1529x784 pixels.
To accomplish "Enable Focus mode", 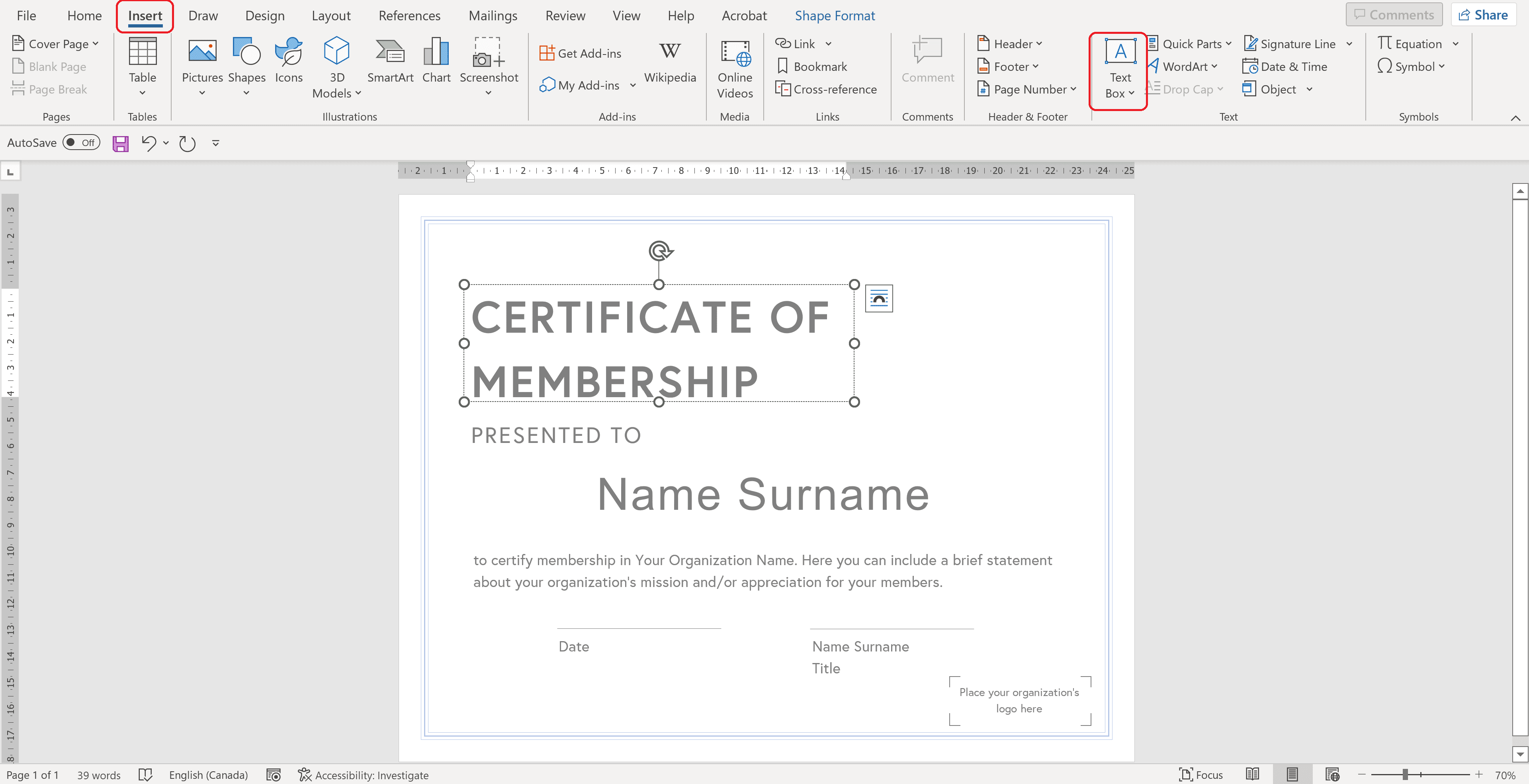I will pos(1200,774).
